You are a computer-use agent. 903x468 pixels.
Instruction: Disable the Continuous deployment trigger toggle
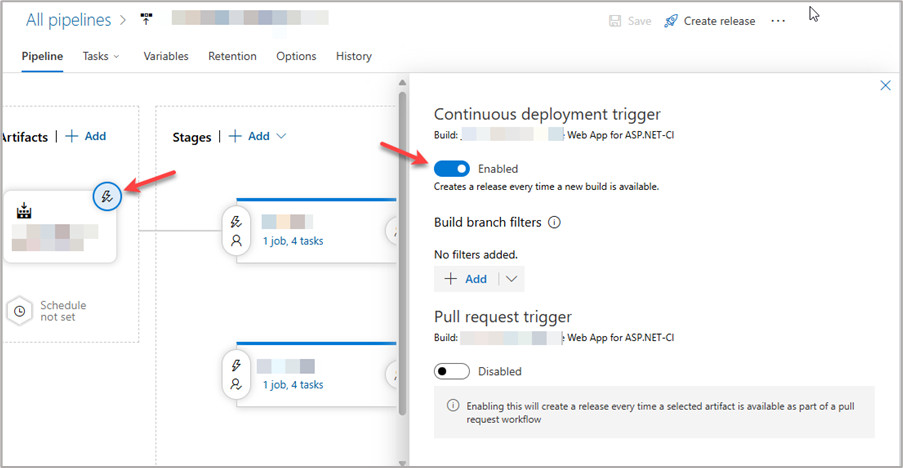click(452, 169)
